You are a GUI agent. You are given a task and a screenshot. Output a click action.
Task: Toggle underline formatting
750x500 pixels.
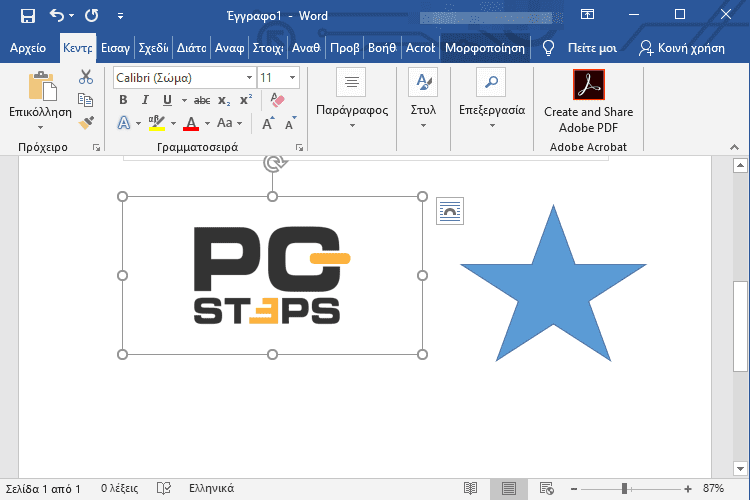pyautogui.click(x=167, y=100)
